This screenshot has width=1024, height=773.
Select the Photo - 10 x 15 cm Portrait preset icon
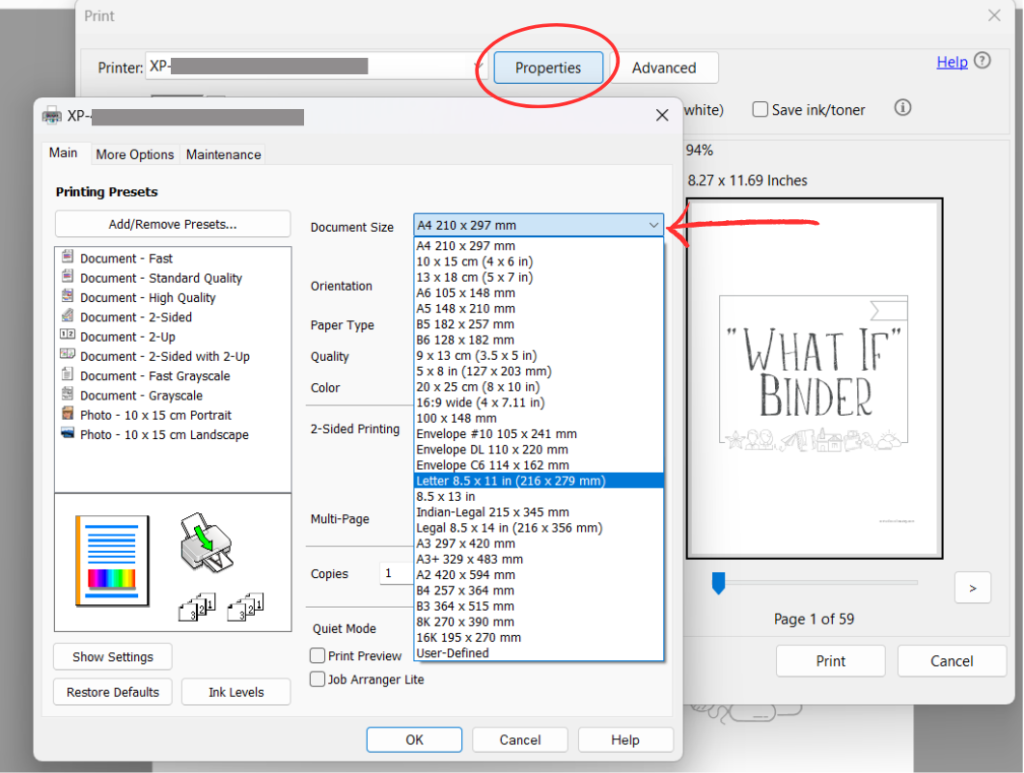coord(68,414)
